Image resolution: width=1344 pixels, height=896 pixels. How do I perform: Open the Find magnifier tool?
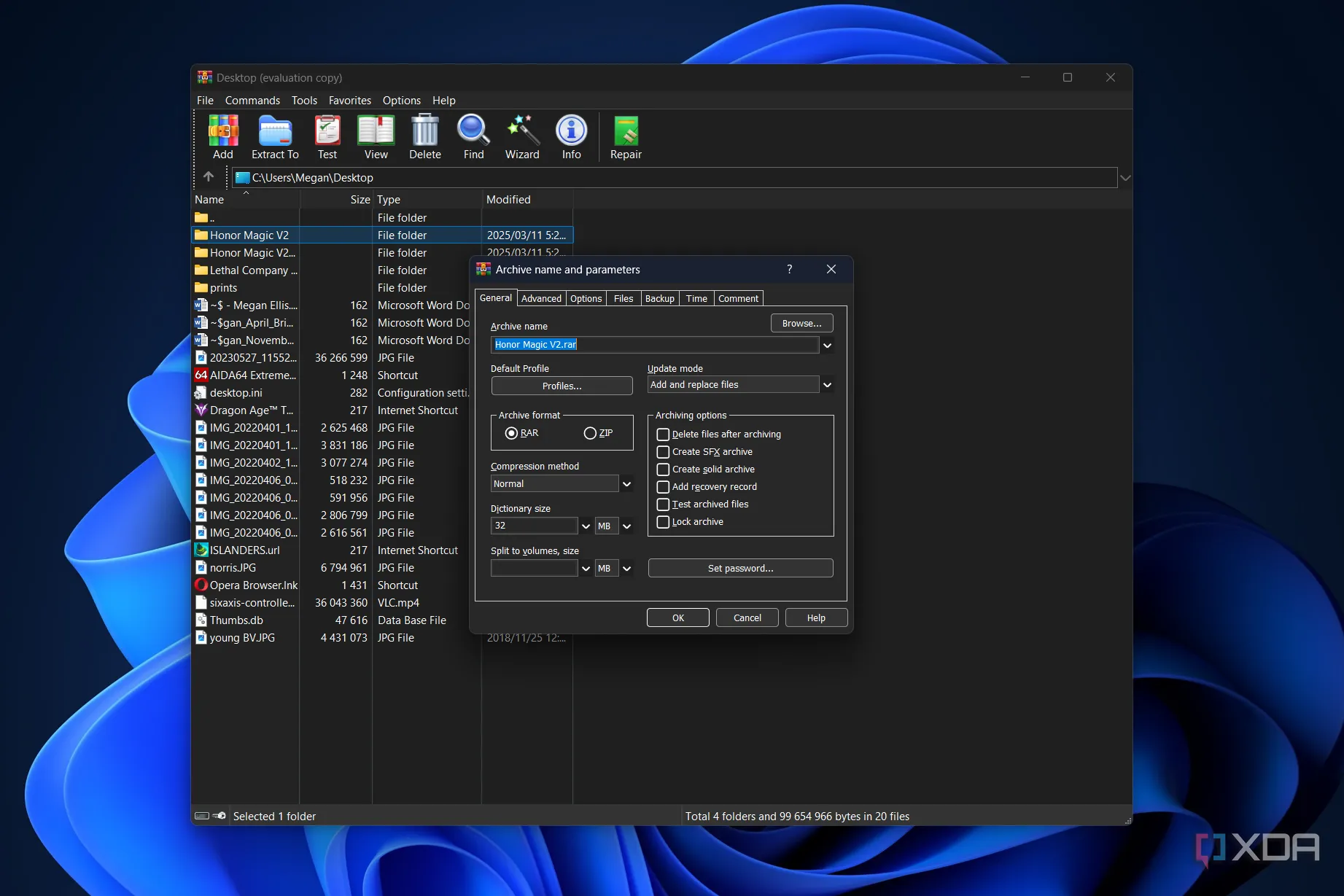click(473, 137)
